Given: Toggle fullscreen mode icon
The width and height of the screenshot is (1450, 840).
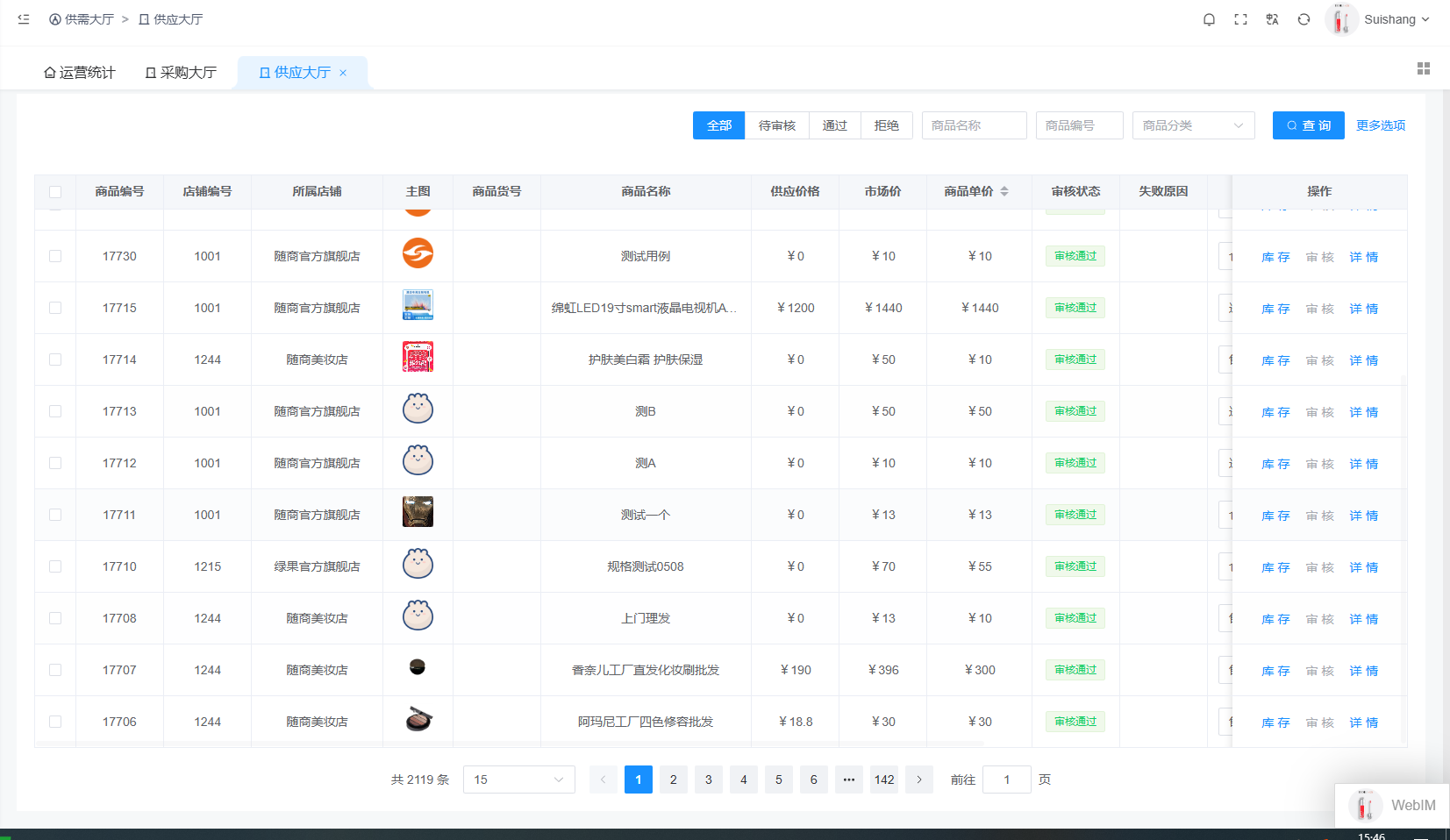Looking at the screenshot, I should point(1240,19).
